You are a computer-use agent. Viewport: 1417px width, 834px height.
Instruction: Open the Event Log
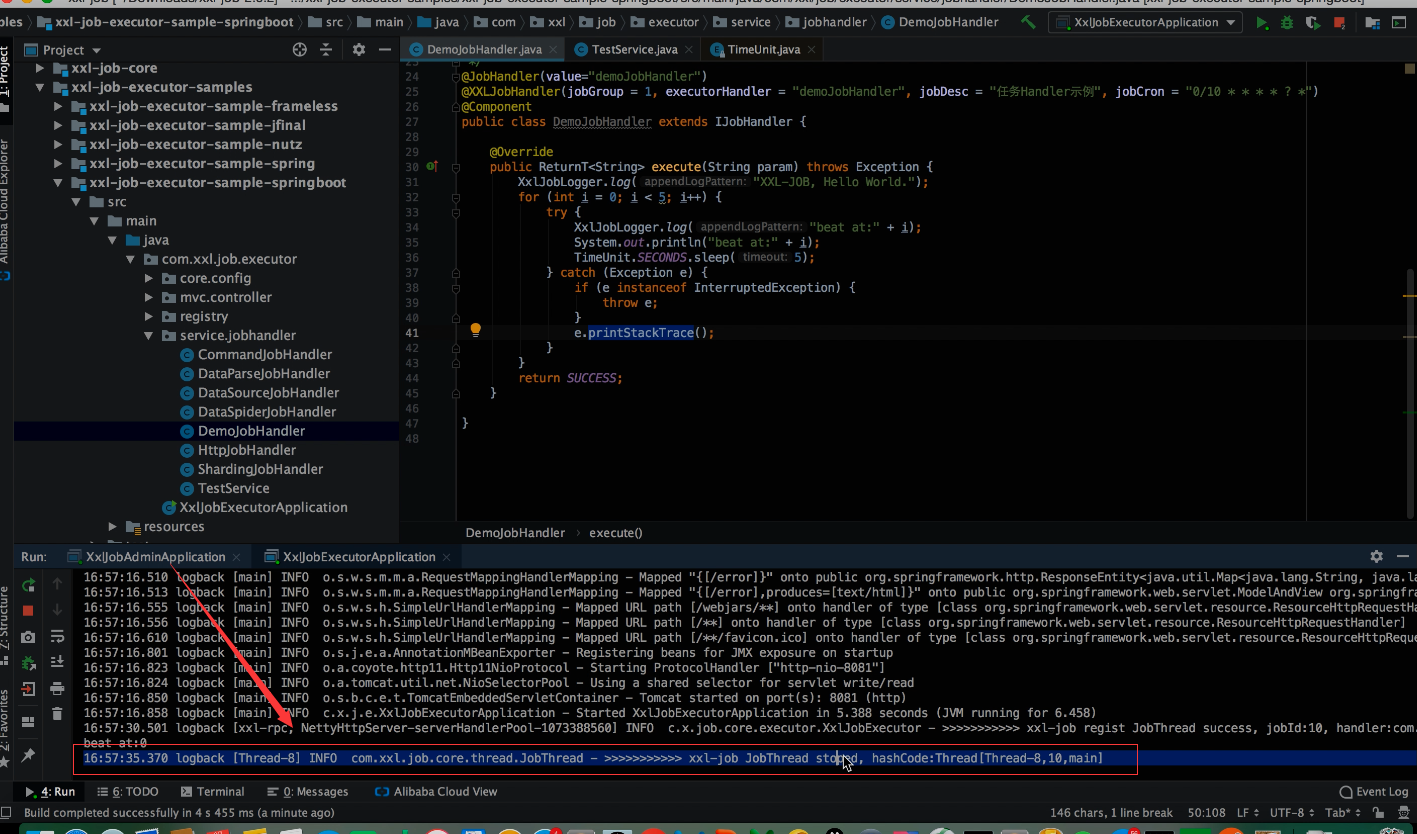pos(1375,791)
